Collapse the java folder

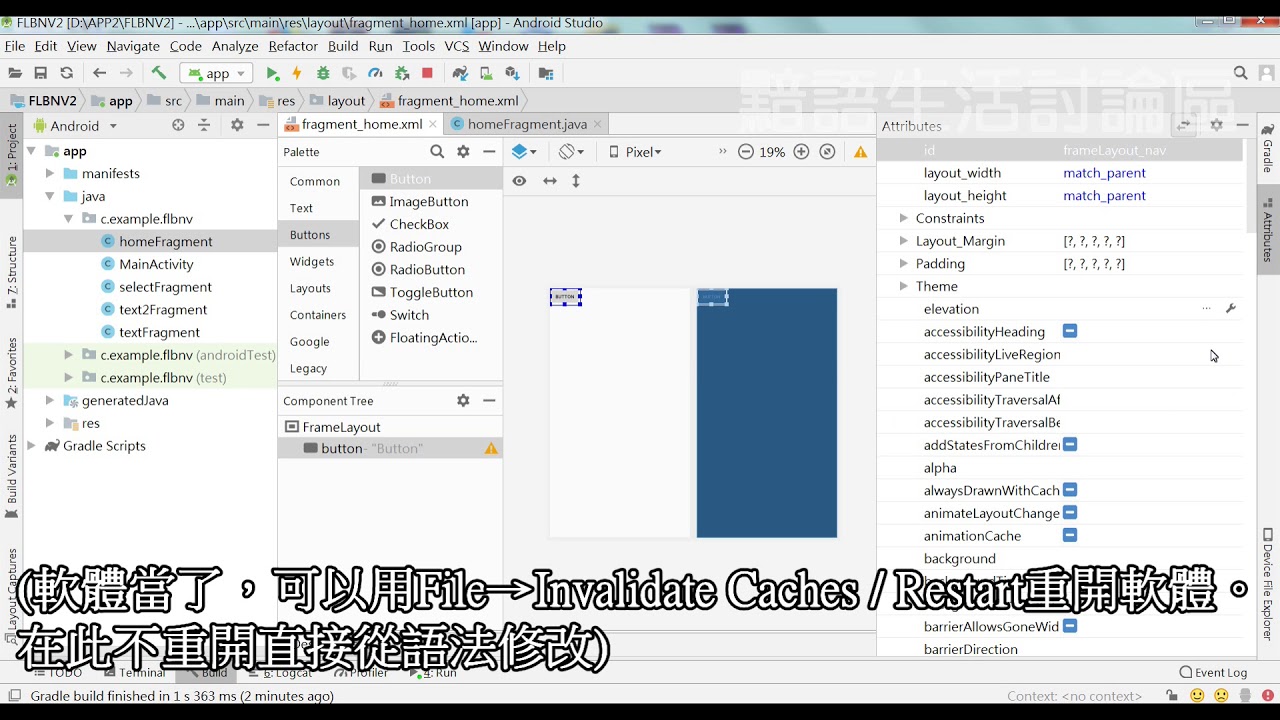tap(49, 196)
